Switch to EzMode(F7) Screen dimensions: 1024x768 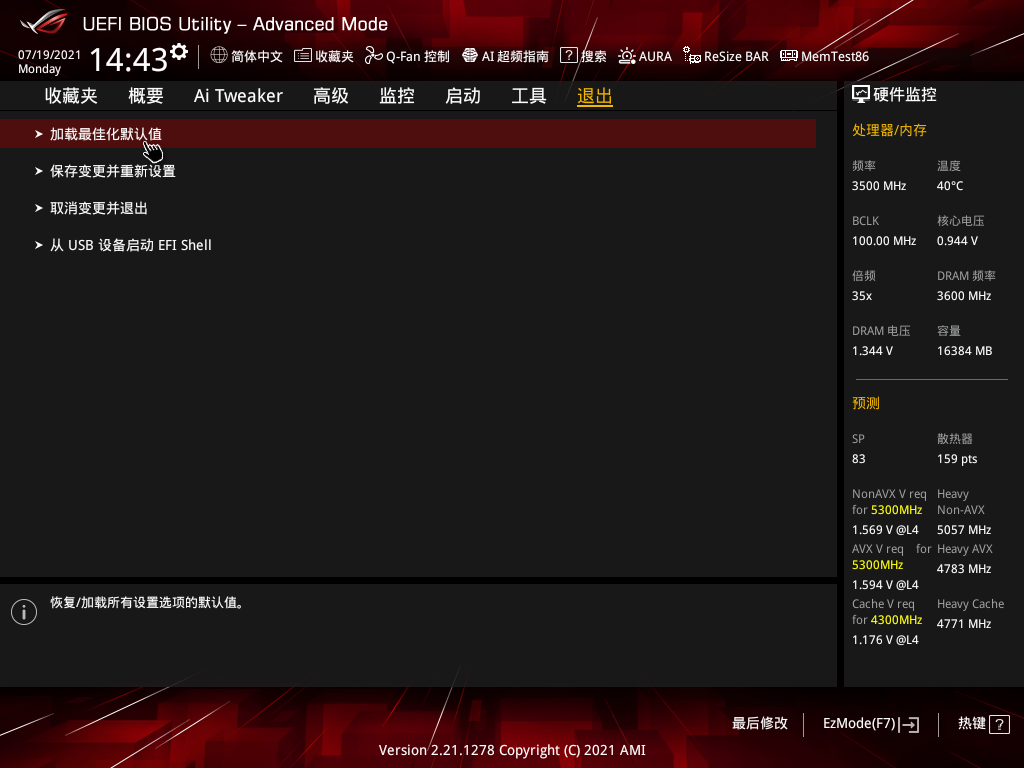coord(871,724)
